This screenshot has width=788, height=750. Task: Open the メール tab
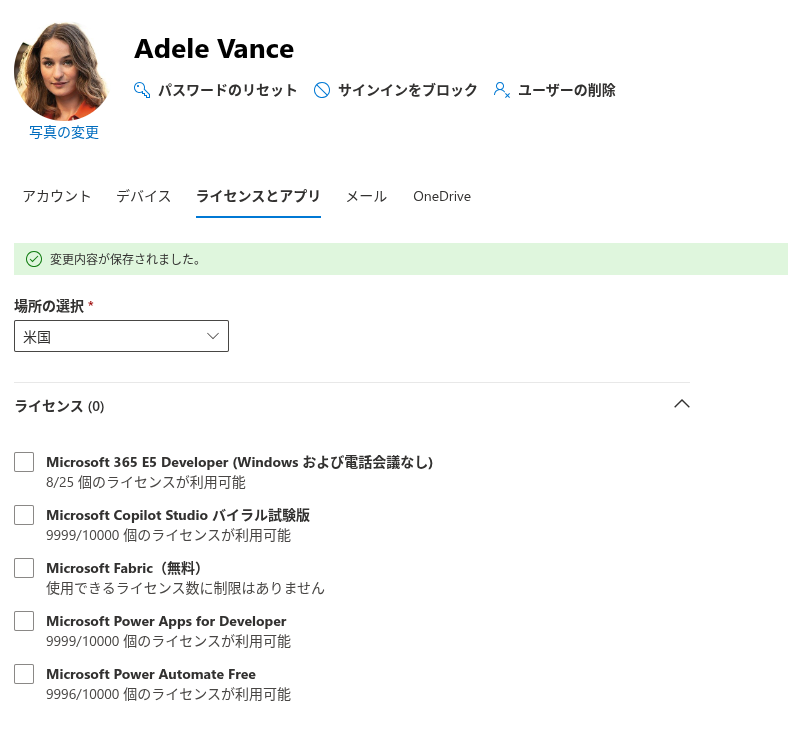[366, 196]
